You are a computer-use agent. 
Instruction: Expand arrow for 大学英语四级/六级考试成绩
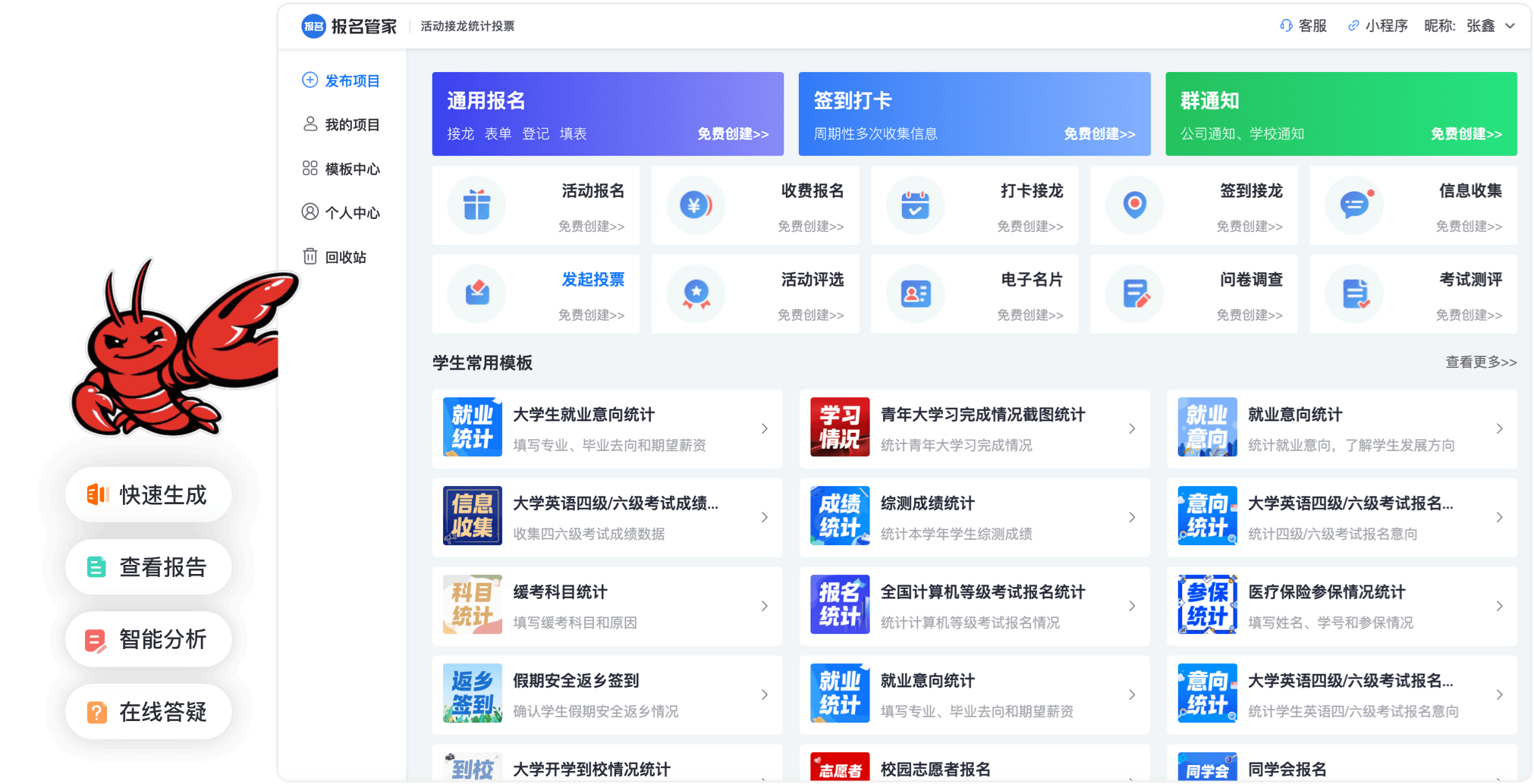[x=765, y=517]
